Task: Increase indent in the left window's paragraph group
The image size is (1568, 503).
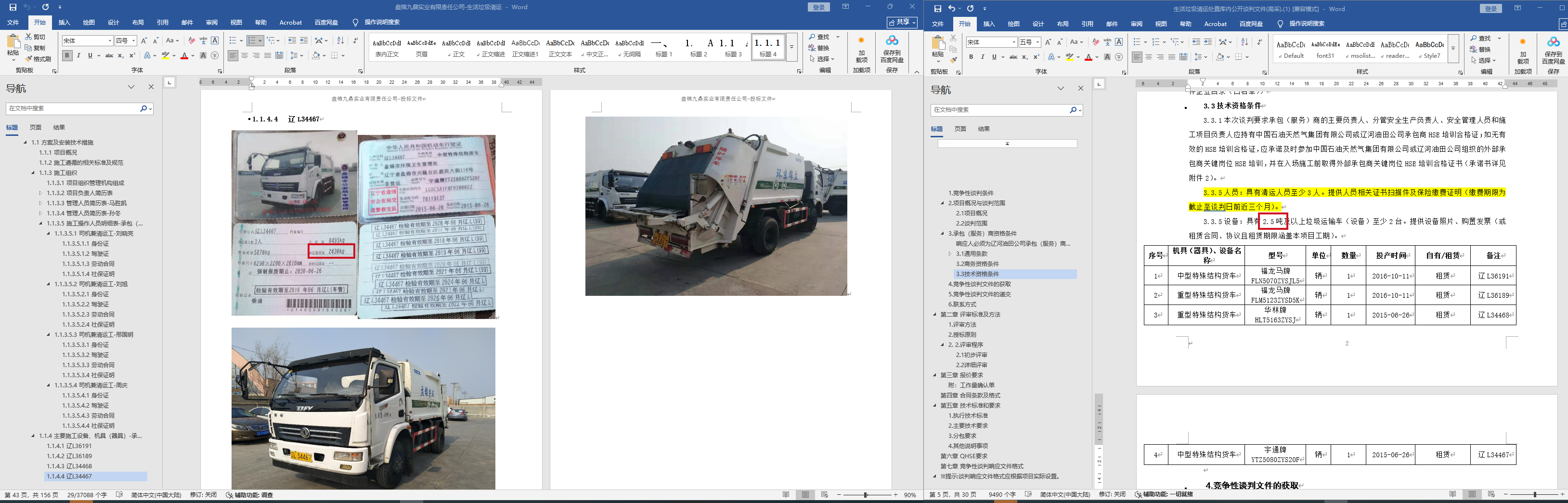Action: point(304,41)
